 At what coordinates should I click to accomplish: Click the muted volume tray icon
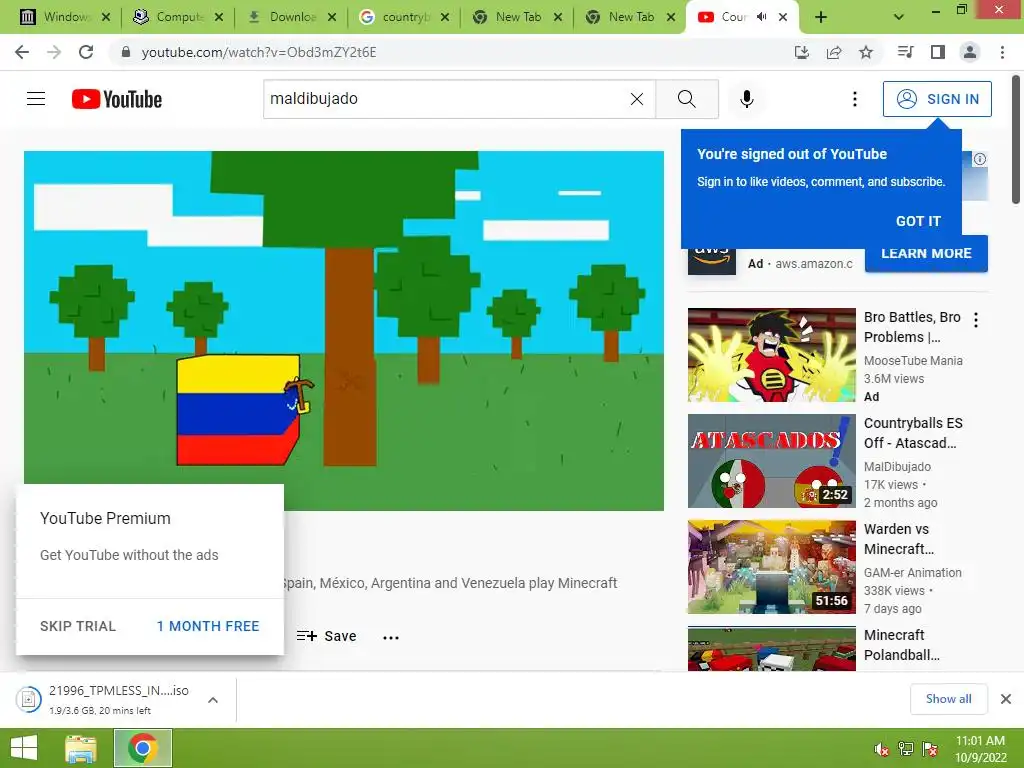click(881, 749)
